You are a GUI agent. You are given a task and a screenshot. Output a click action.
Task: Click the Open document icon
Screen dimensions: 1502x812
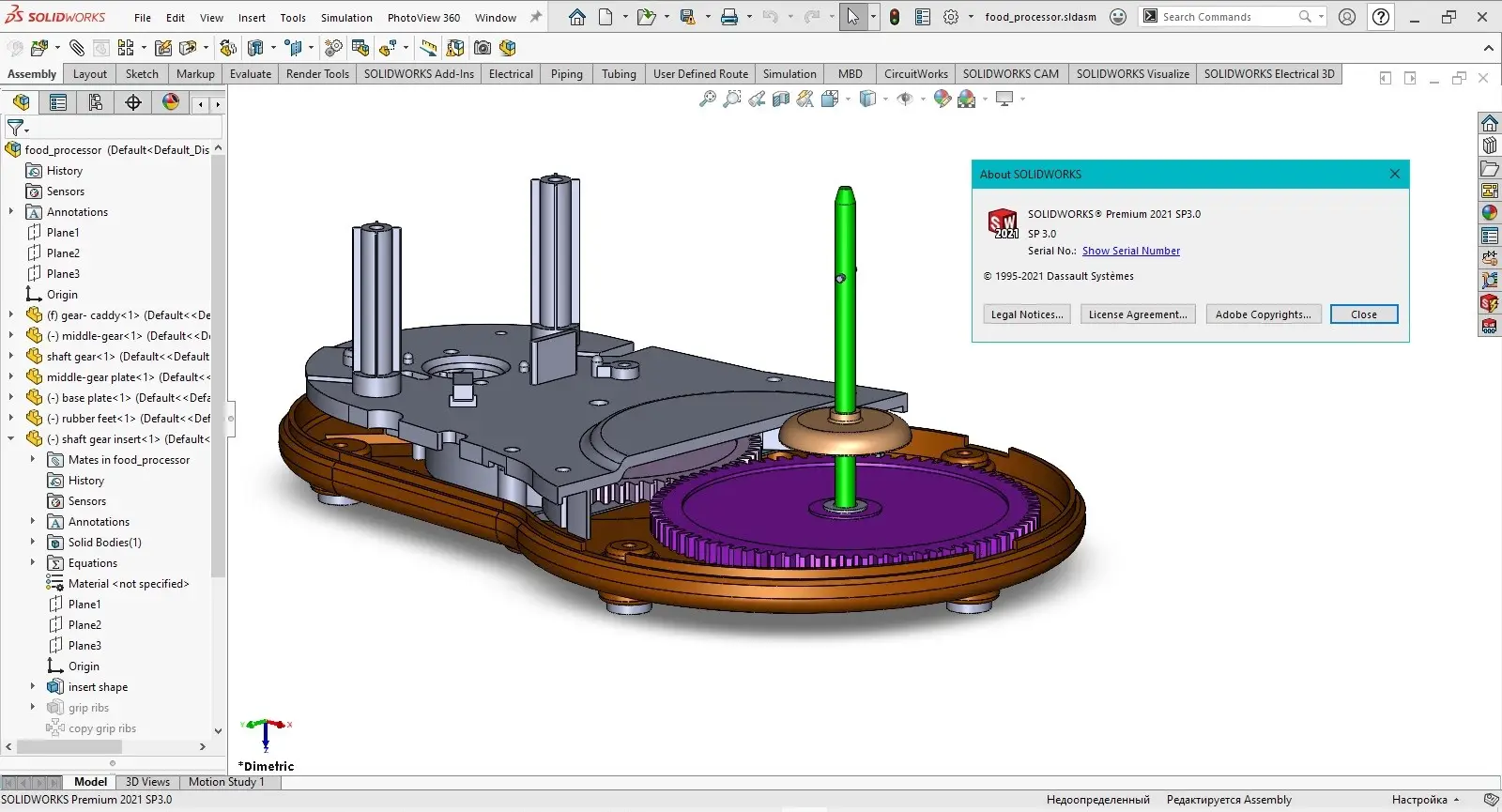(x=646, y=17)
